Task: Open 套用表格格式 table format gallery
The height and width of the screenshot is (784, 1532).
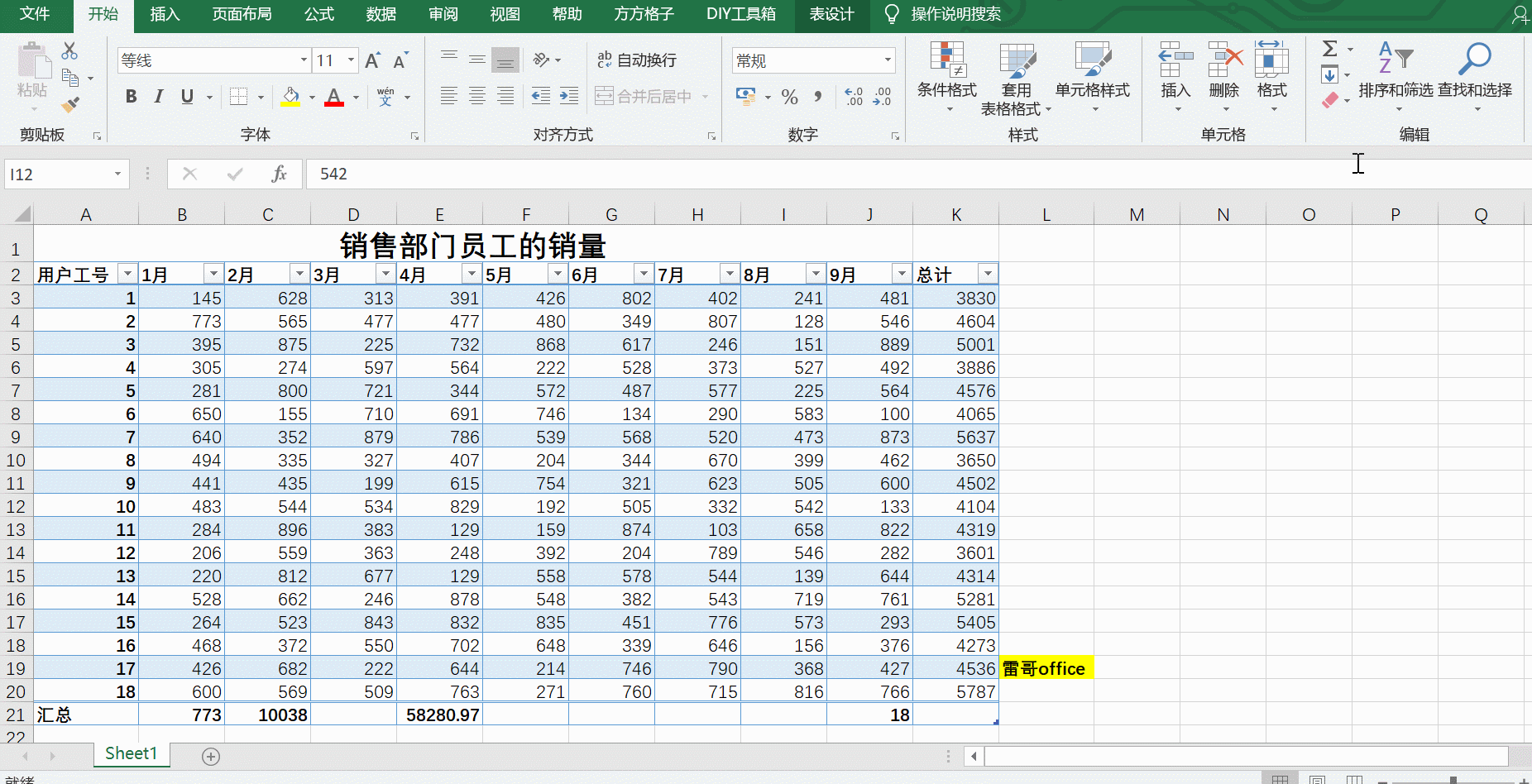Action: tap(1016, 79)
